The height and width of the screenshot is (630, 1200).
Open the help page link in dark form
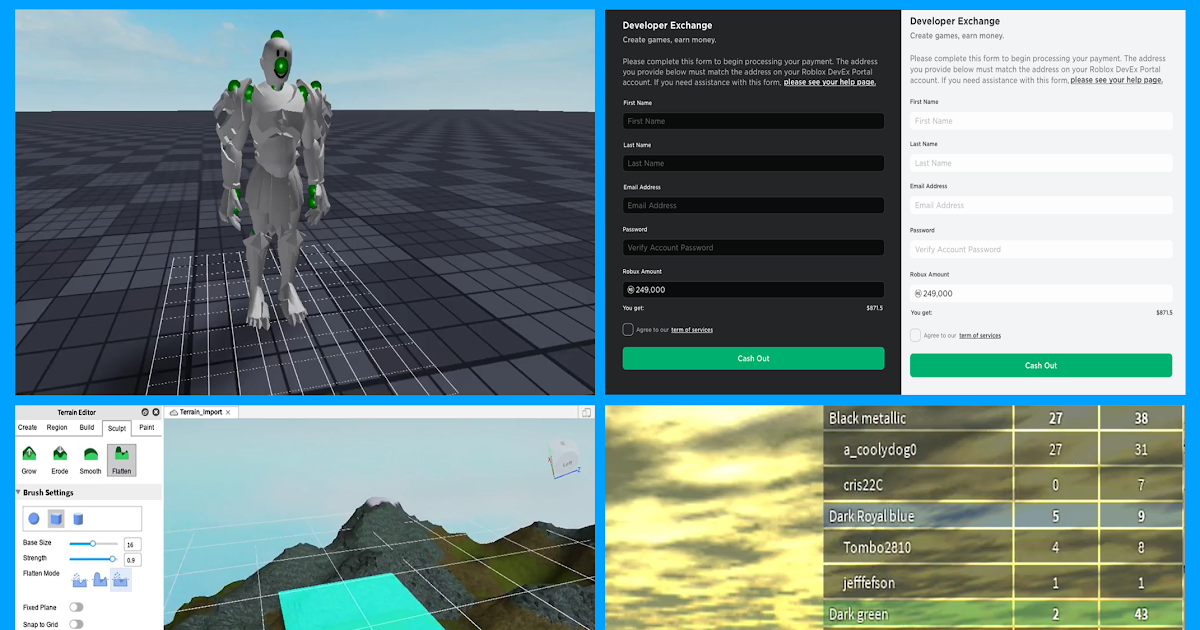(830, 82)
